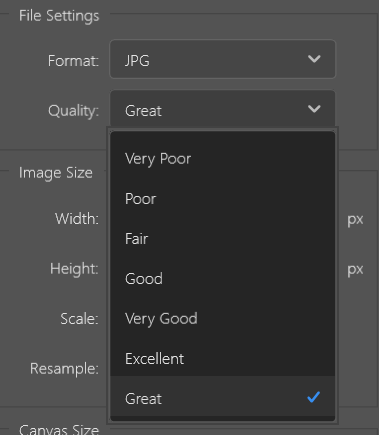379x435 pixels.
Task: Click the File Settings section heading
Action: pyautogui.click(x=59, y=16)
